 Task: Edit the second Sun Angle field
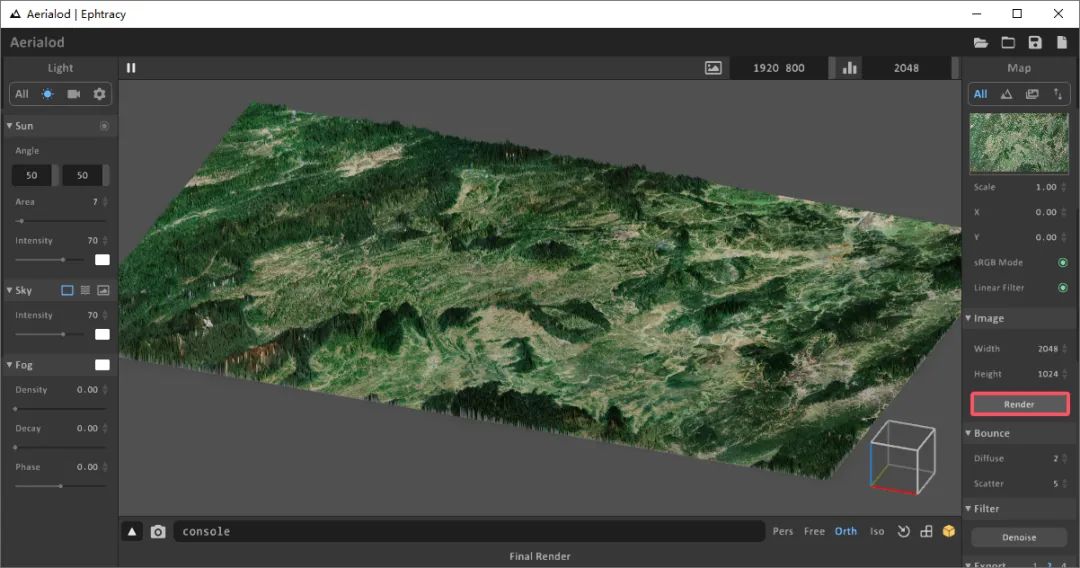pyautogui.click(x=83, y=176)
